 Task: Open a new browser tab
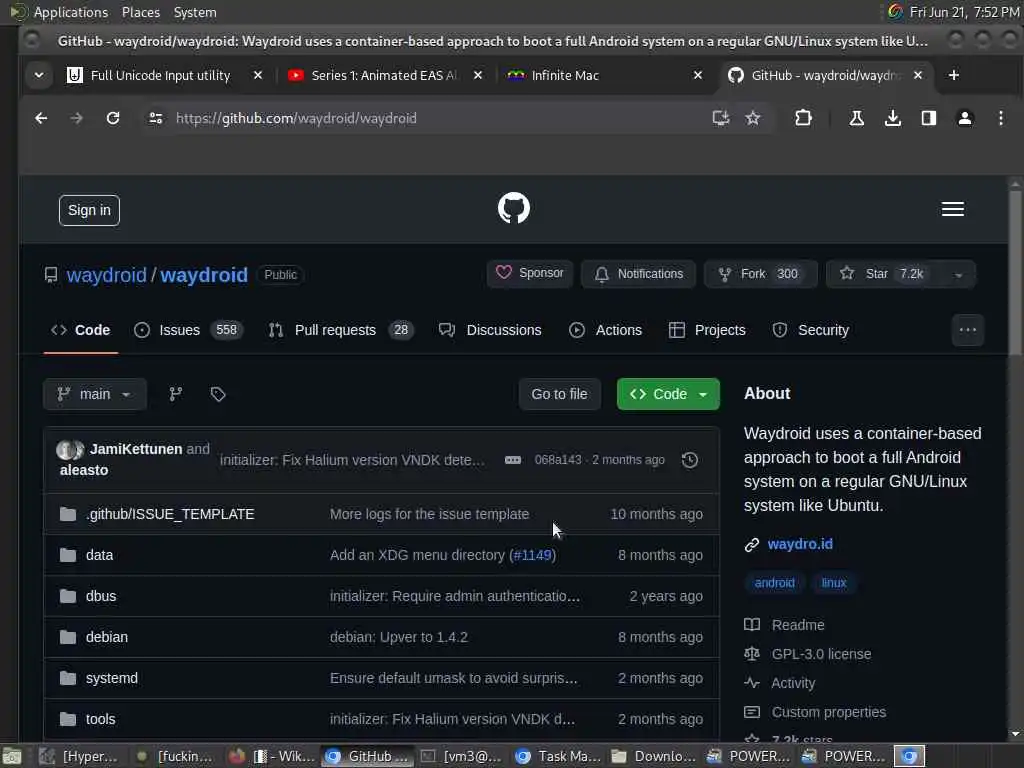[953, 75]
